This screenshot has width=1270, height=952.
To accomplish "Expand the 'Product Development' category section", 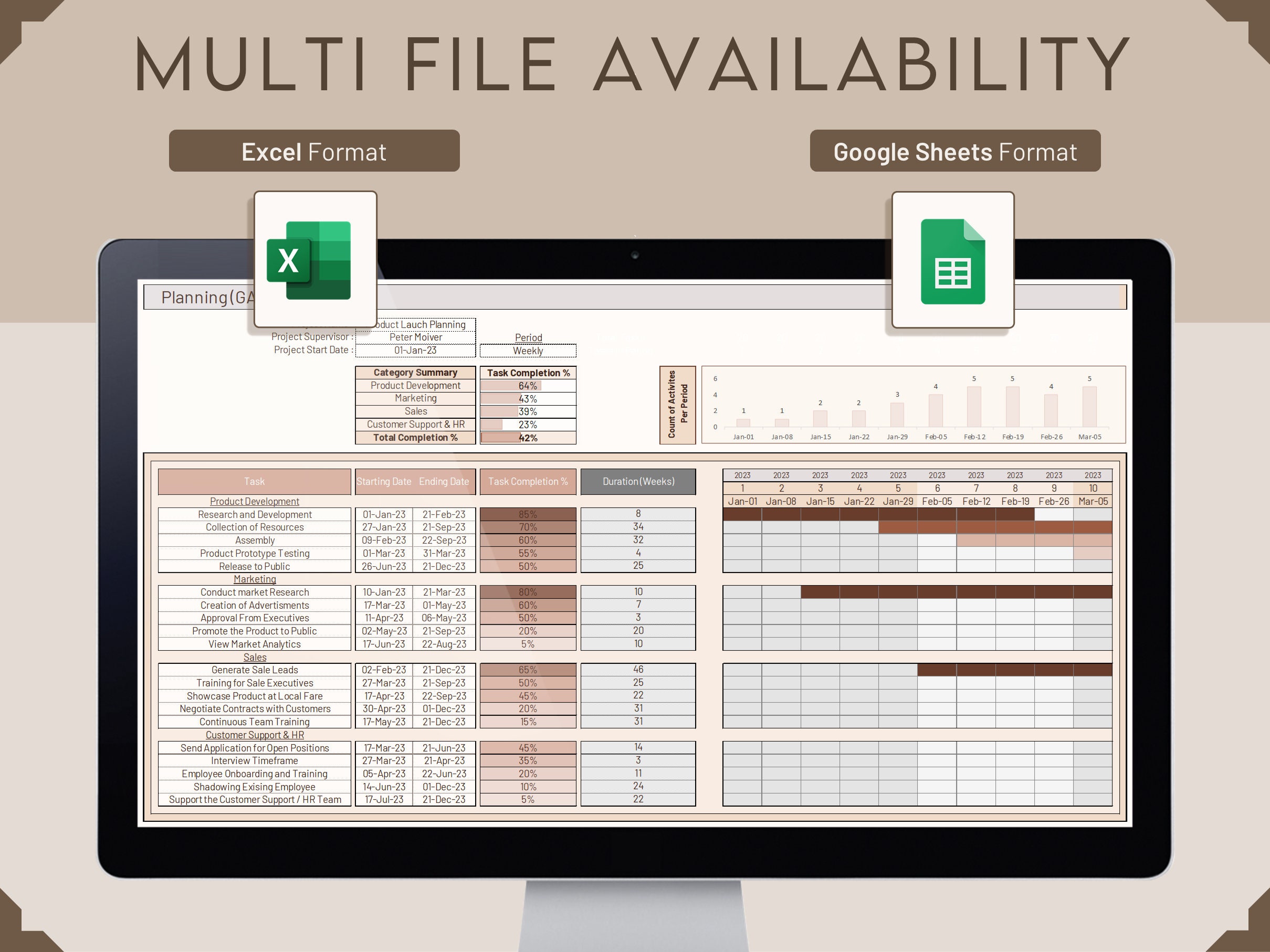I will click(254, 502).
